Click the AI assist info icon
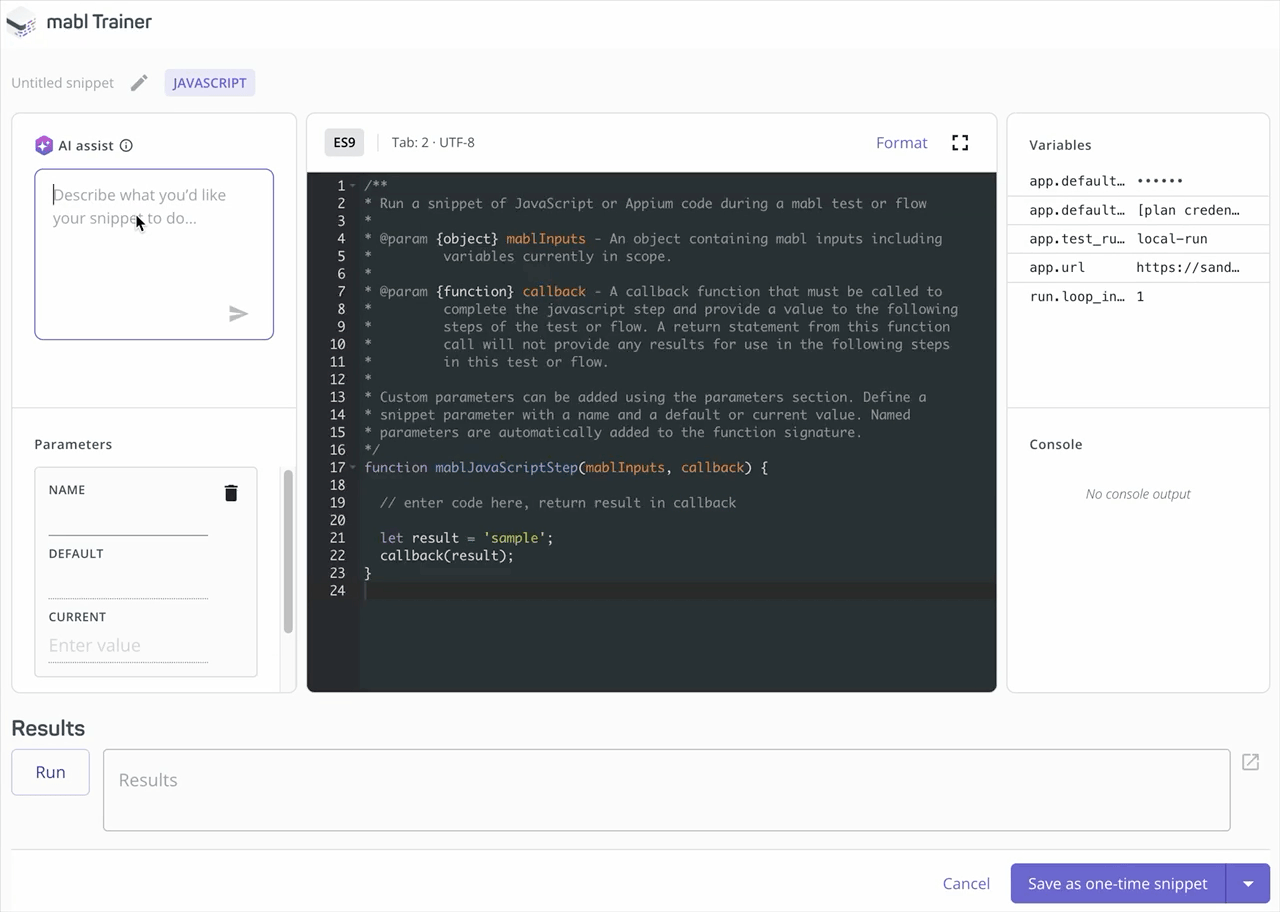 pyautogui.click(x=126, y=145)
